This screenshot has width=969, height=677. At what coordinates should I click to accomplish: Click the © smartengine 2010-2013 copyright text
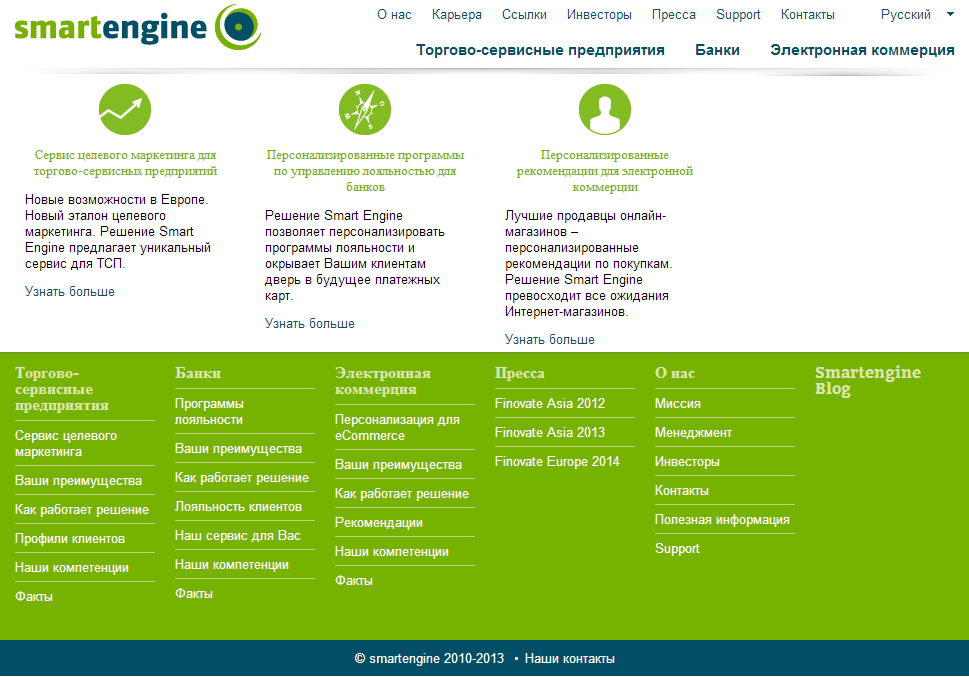429,658
